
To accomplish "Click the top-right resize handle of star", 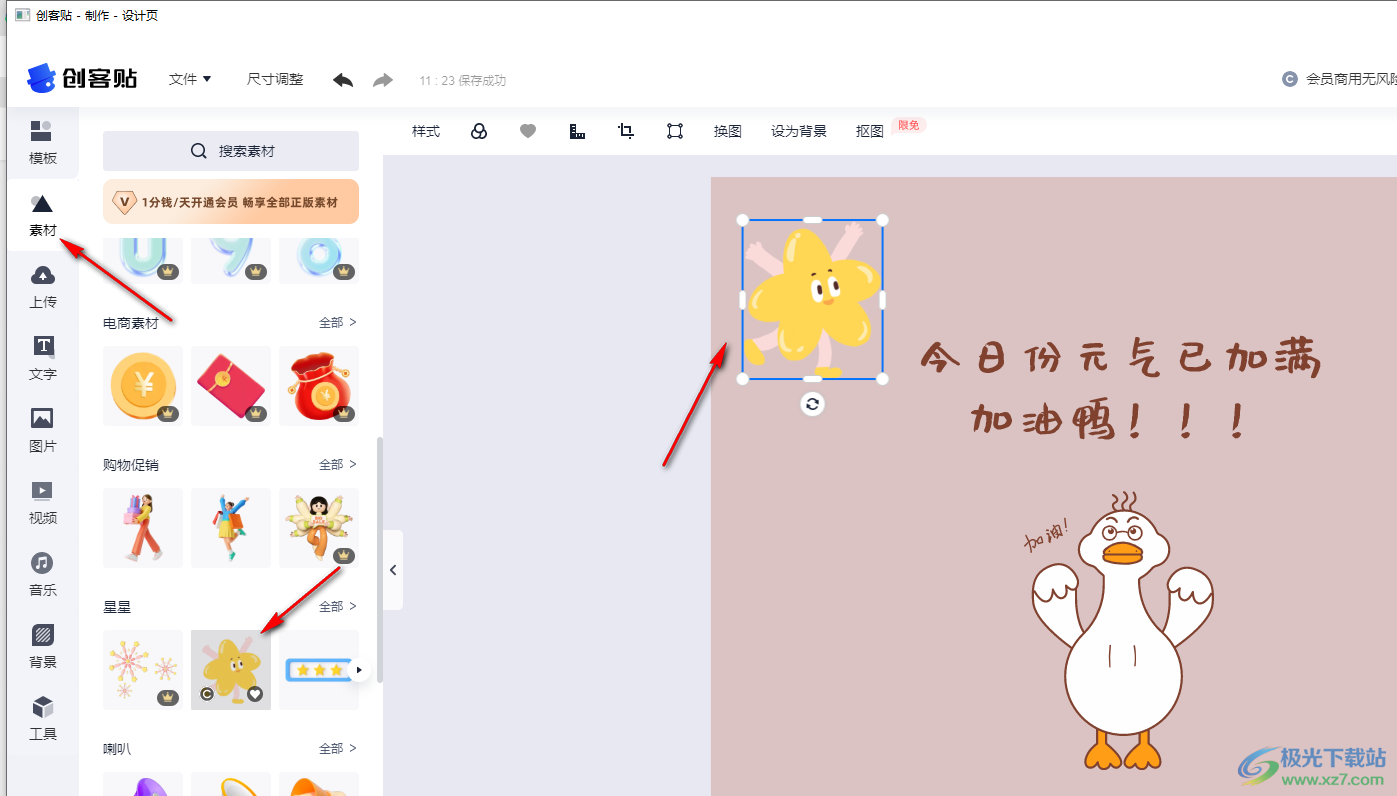I will pos(882,220).
